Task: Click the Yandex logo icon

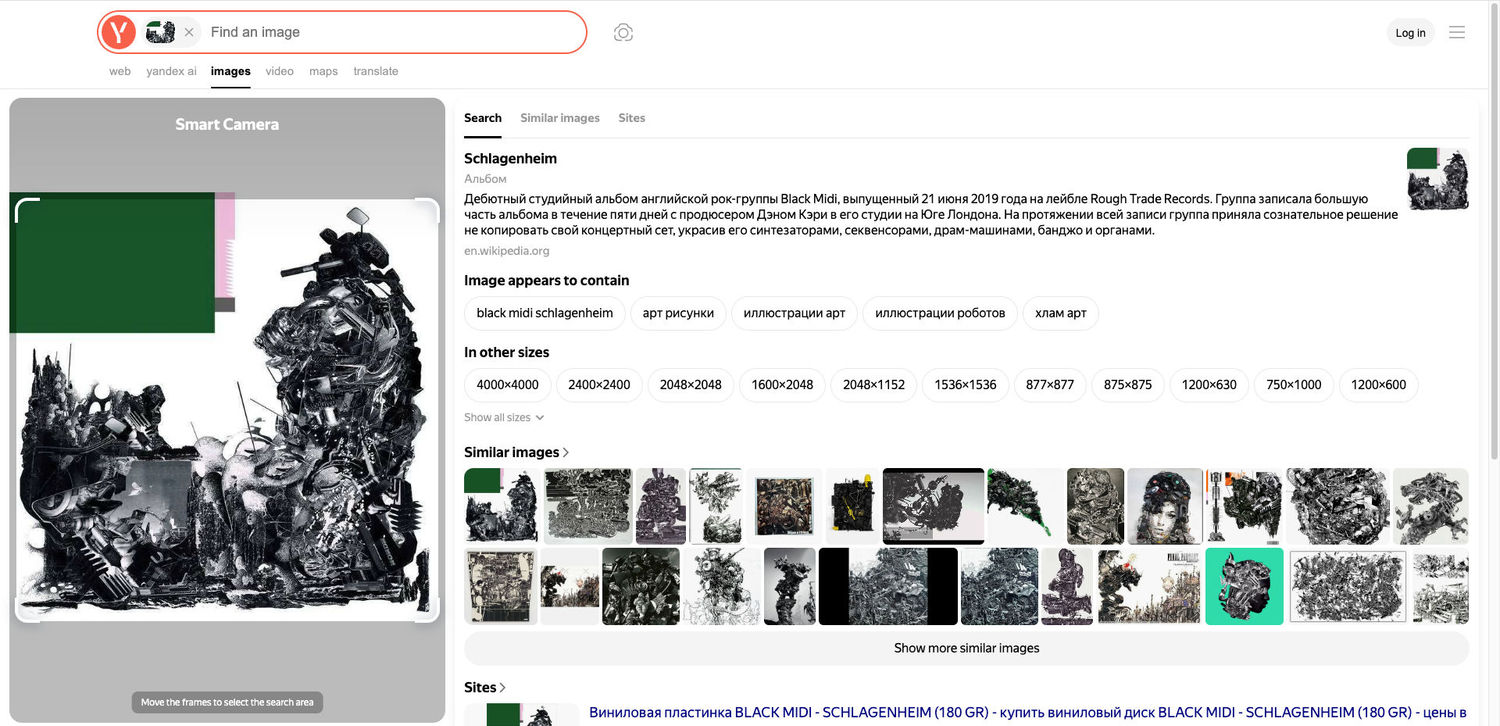Action: click(x=118, y=32)
